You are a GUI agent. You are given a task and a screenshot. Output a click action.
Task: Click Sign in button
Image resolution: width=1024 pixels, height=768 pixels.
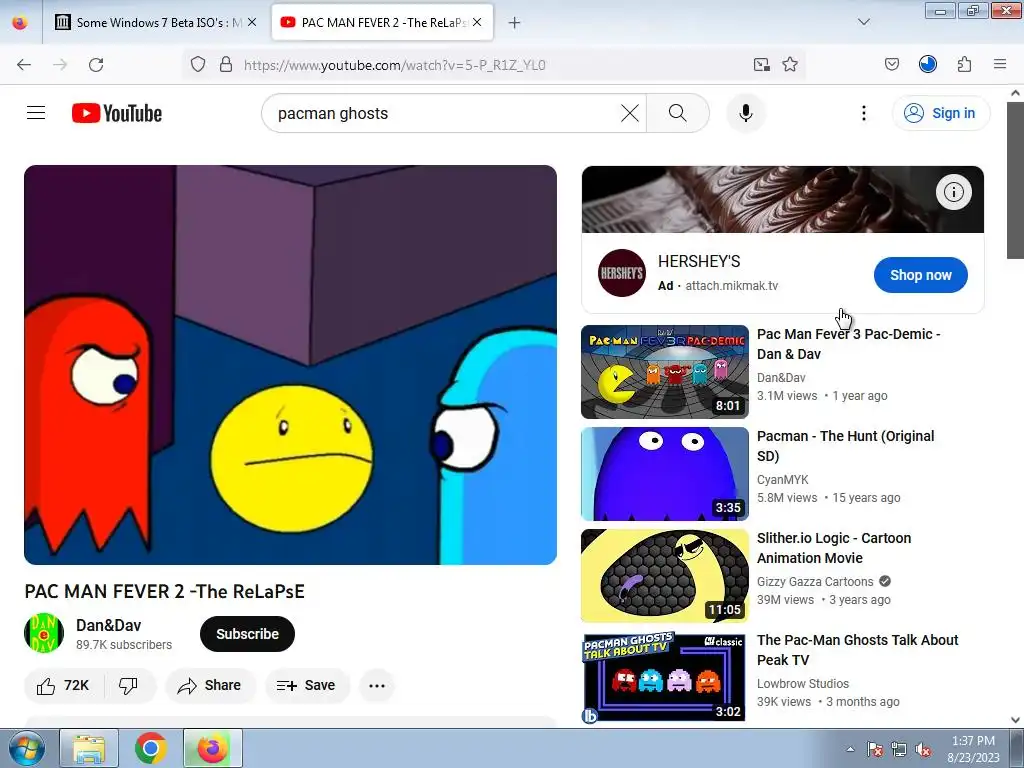click(x=940, y=113)
